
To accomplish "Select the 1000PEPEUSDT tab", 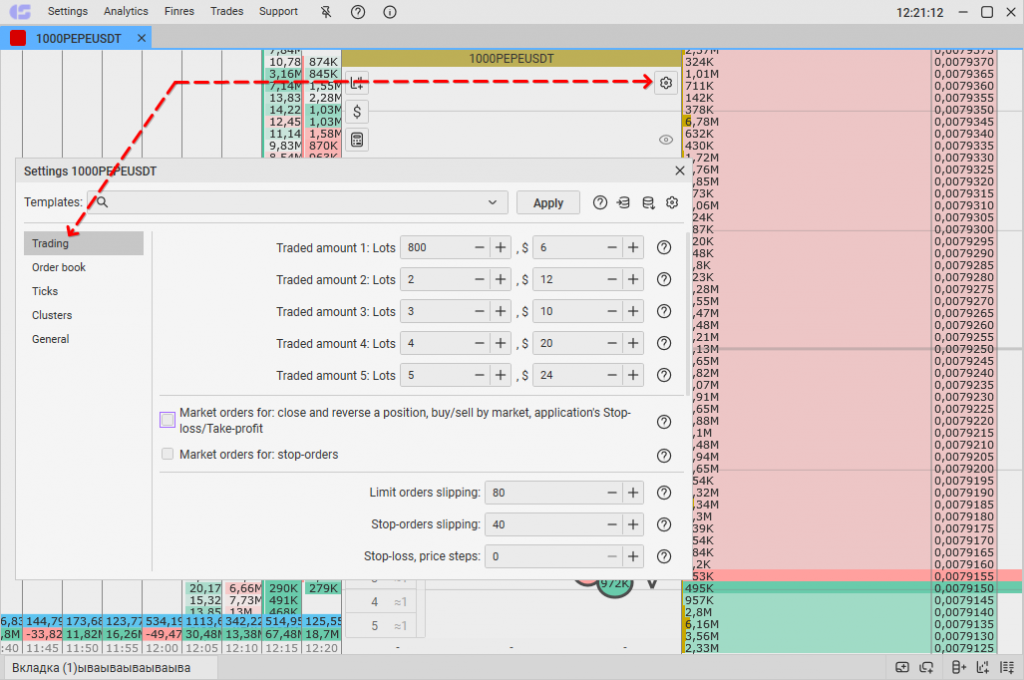I will click(x=78, y=39).
